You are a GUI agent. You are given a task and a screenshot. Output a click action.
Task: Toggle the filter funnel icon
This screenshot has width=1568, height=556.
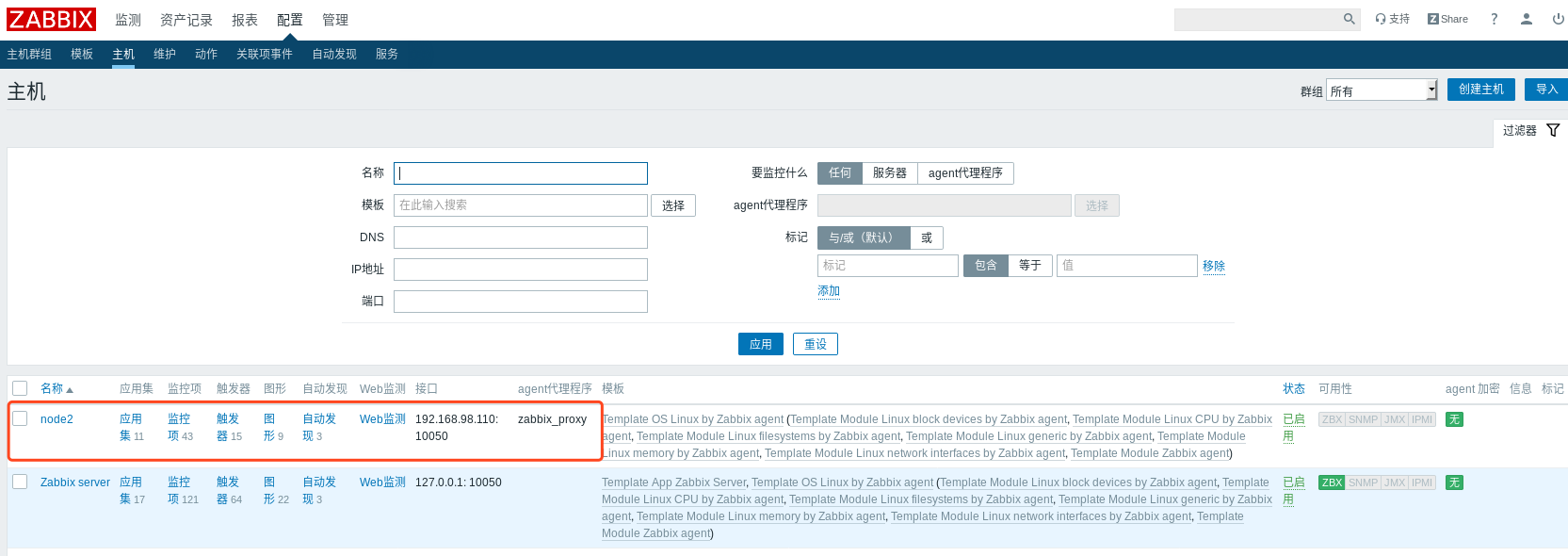coord(1553,131)
